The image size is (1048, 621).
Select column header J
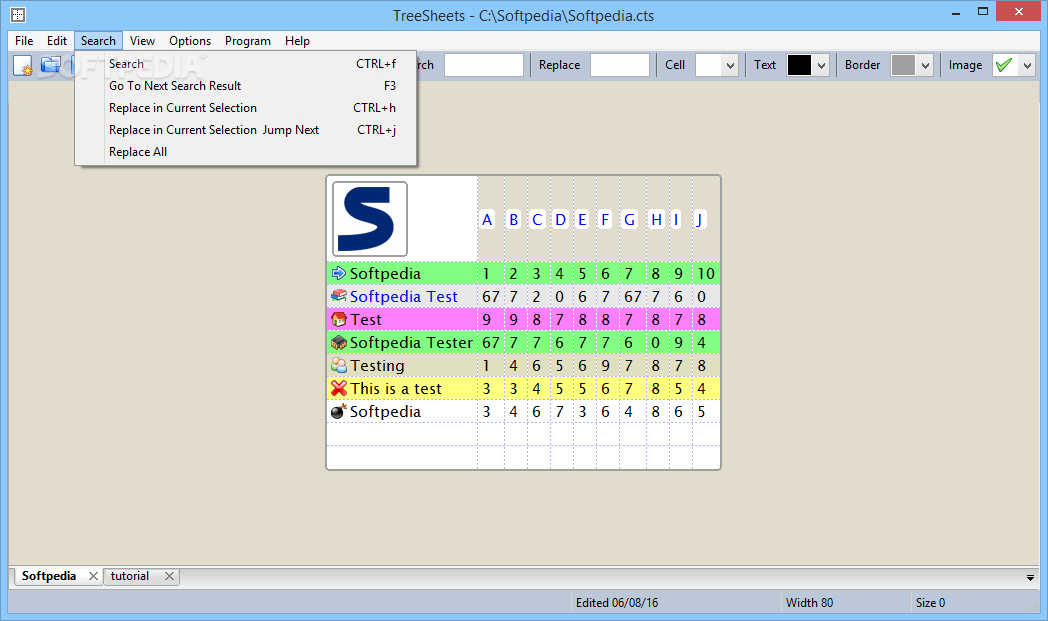699,219
